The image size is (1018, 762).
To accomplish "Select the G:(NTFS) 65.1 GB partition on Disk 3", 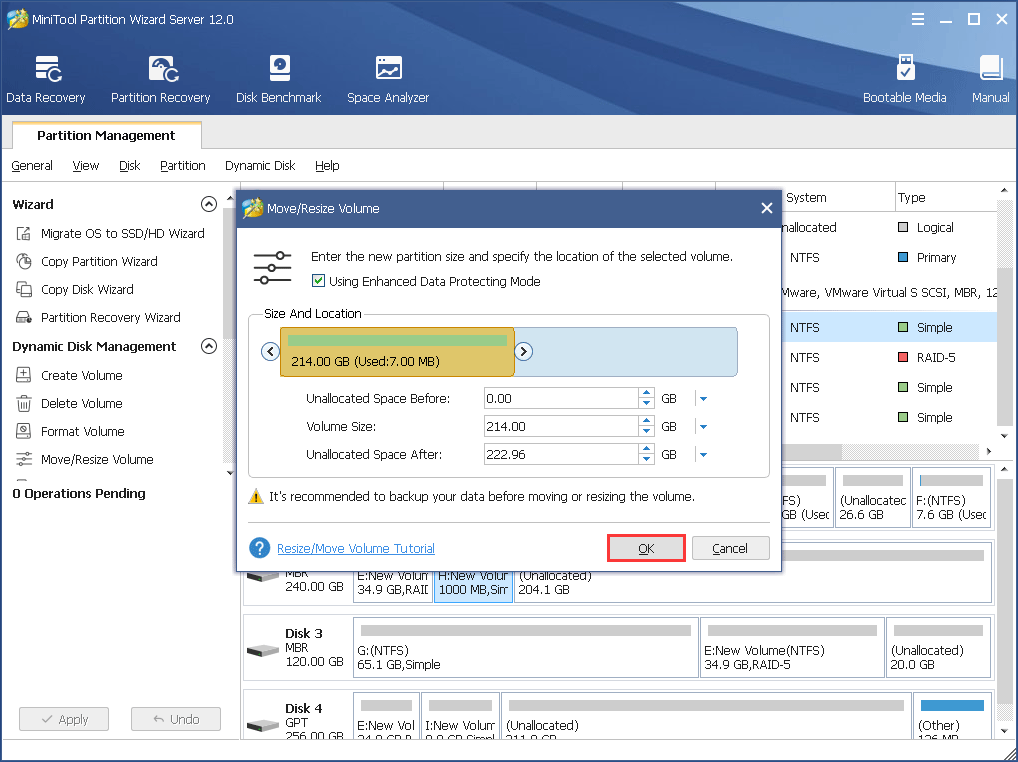I will pos(526,648).
